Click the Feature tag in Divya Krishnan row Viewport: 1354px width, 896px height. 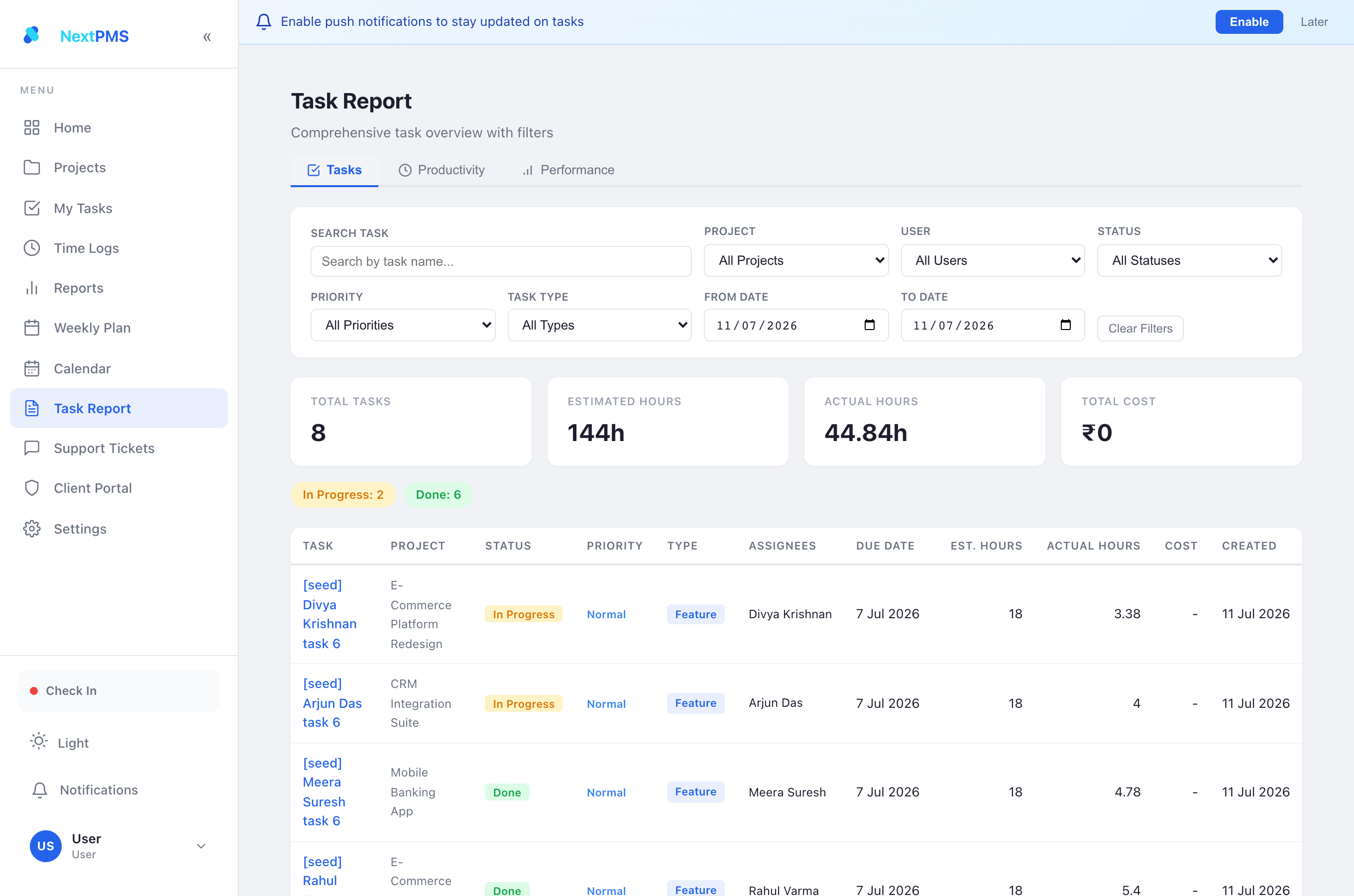point(695,614)
